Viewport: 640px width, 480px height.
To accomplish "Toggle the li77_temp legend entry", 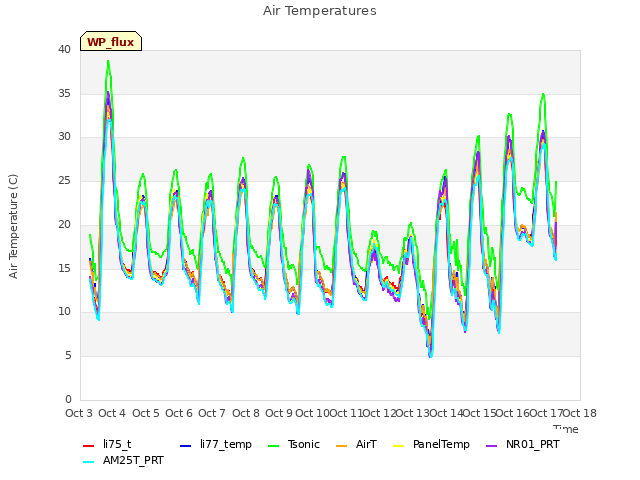I will click(216, 444).
